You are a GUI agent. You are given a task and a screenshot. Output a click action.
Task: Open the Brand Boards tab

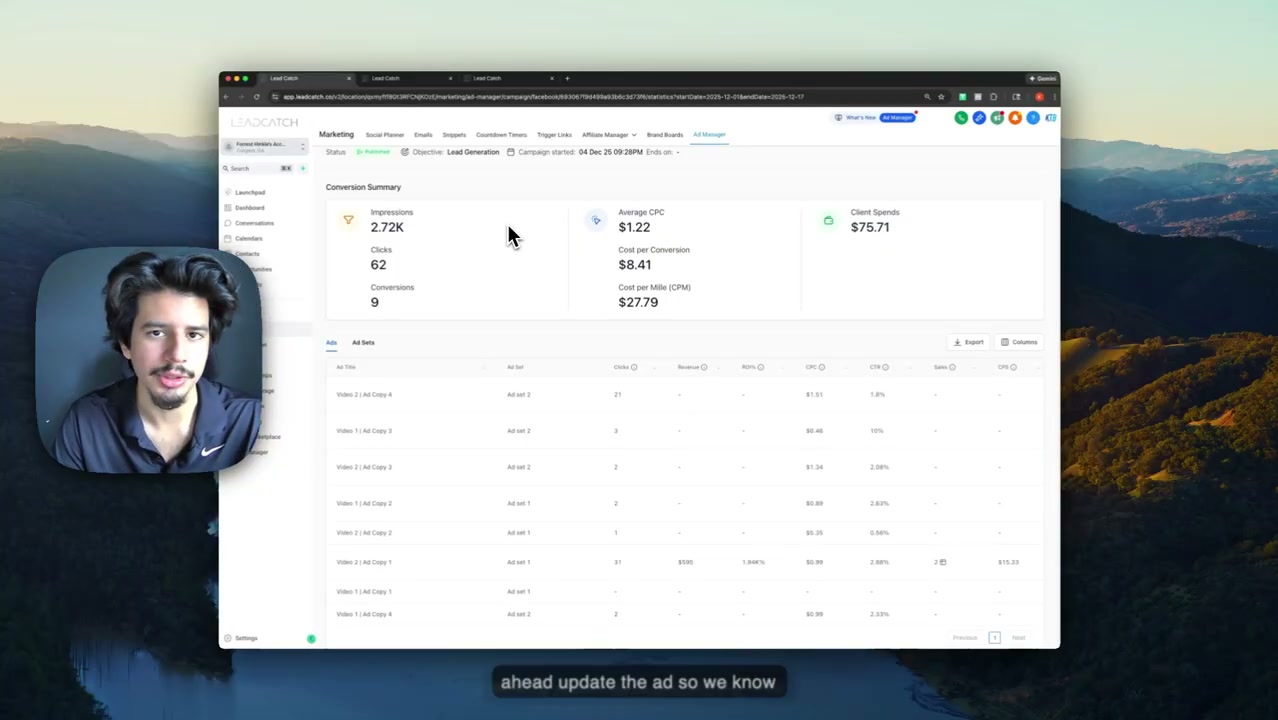[x=665, y=135]
